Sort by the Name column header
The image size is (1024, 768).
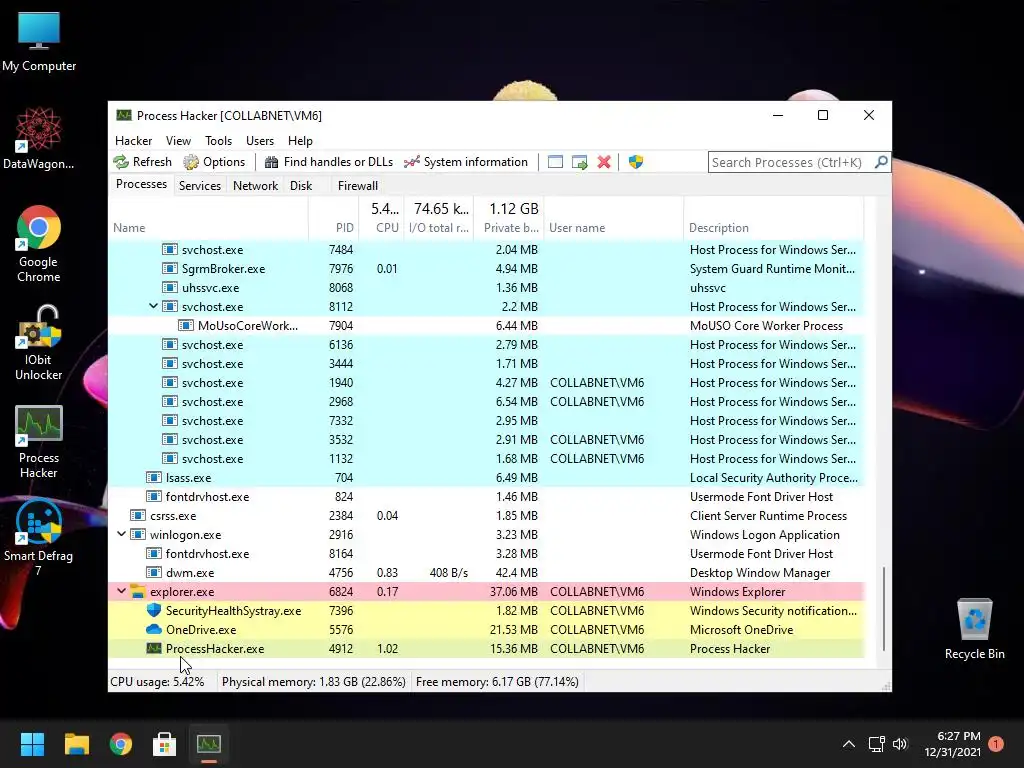[208, 218]
